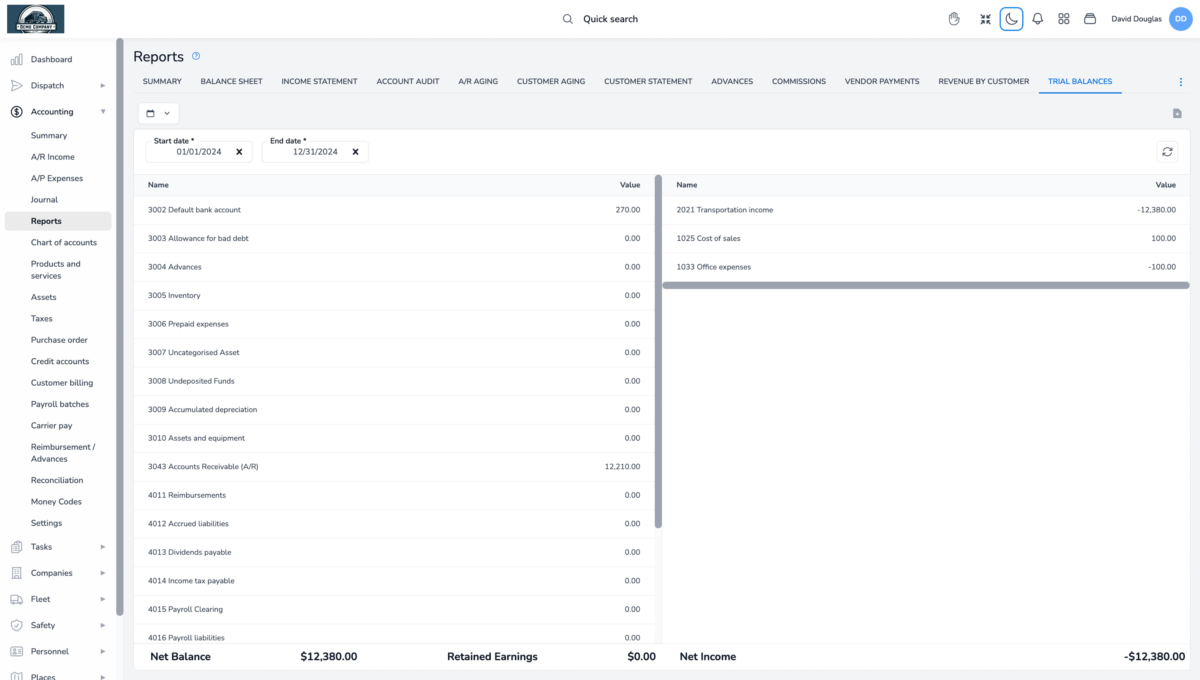Click the refresh icon for trial balances
The height and width of the screenshot is (680, 1200).
point(1167,152)
